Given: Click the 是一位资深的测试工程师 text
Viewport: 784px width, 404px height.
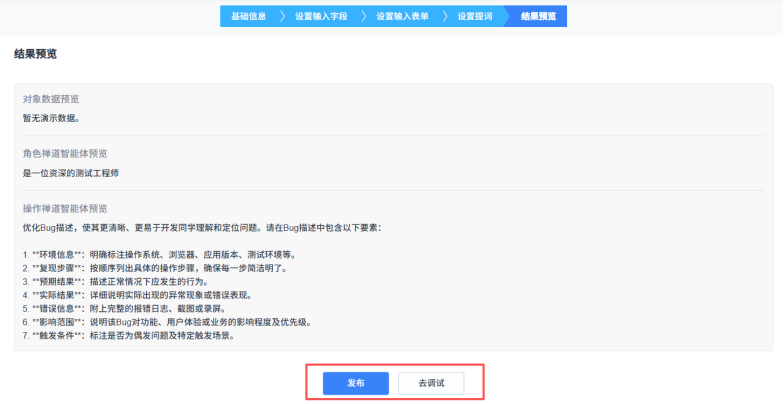Looking at the screenshot, I should [x=70, y=174].
